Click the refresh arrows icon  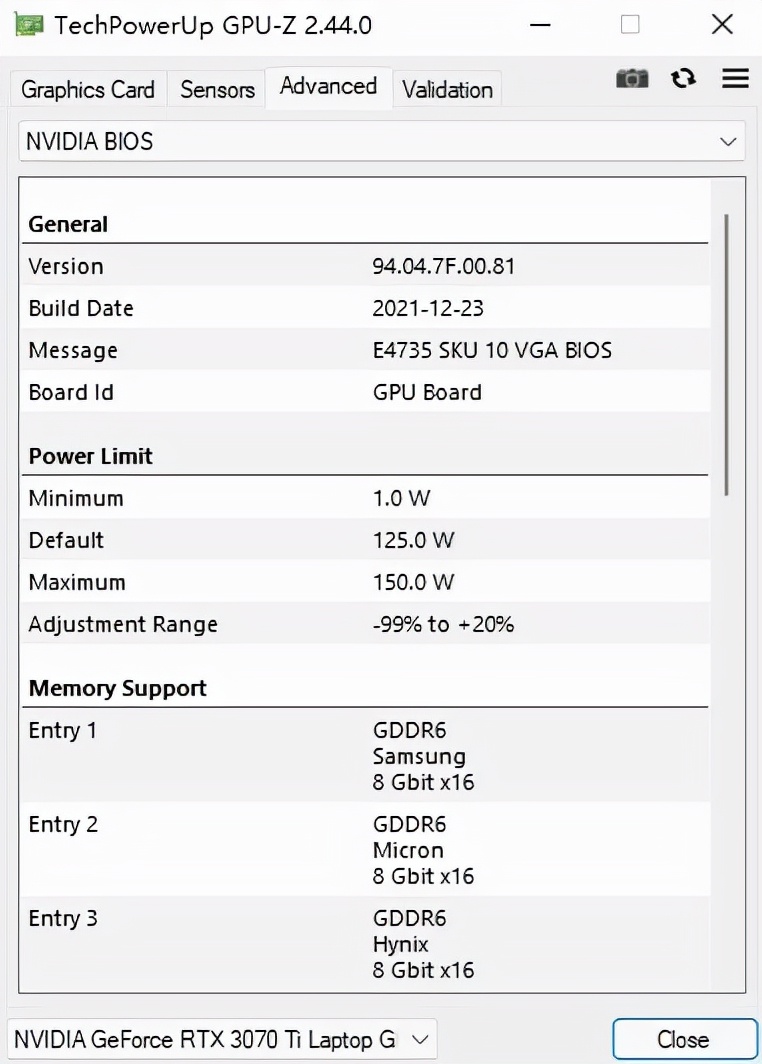[684, 79]
